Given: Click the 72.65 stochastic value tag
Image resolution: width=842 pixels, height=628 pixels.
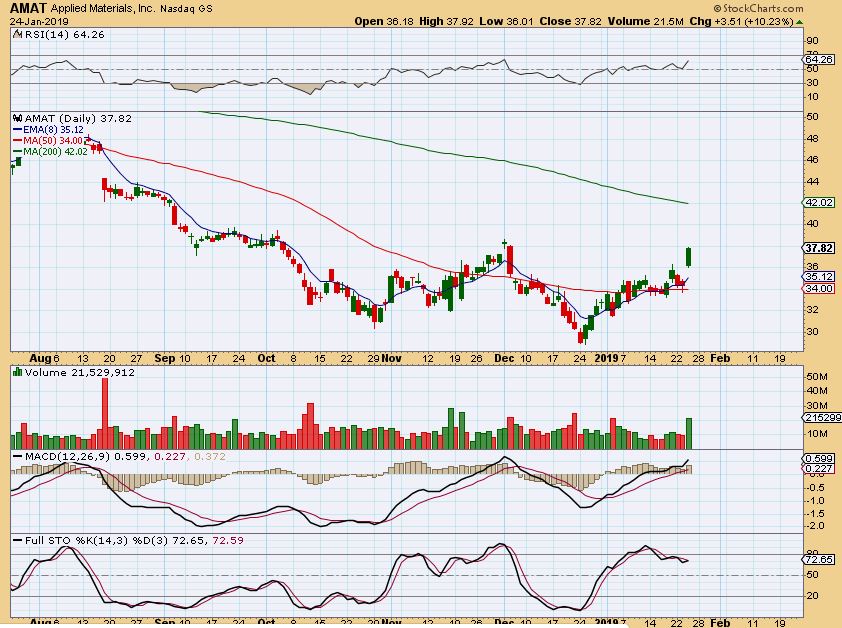Looking at the screenshot, I should tap(819, 559).
